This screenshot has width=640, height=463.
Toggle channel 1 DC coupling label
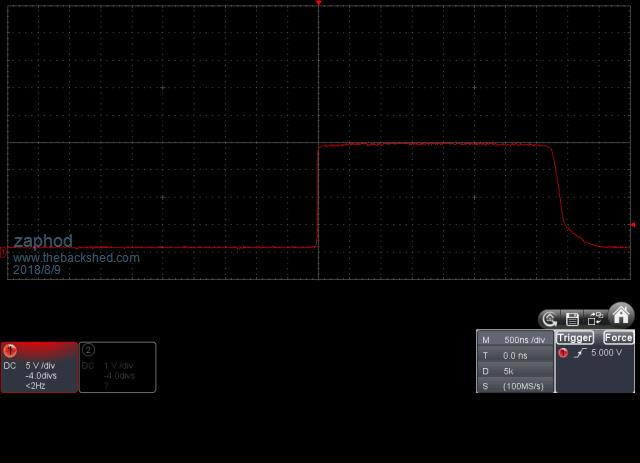coord(10,366)
